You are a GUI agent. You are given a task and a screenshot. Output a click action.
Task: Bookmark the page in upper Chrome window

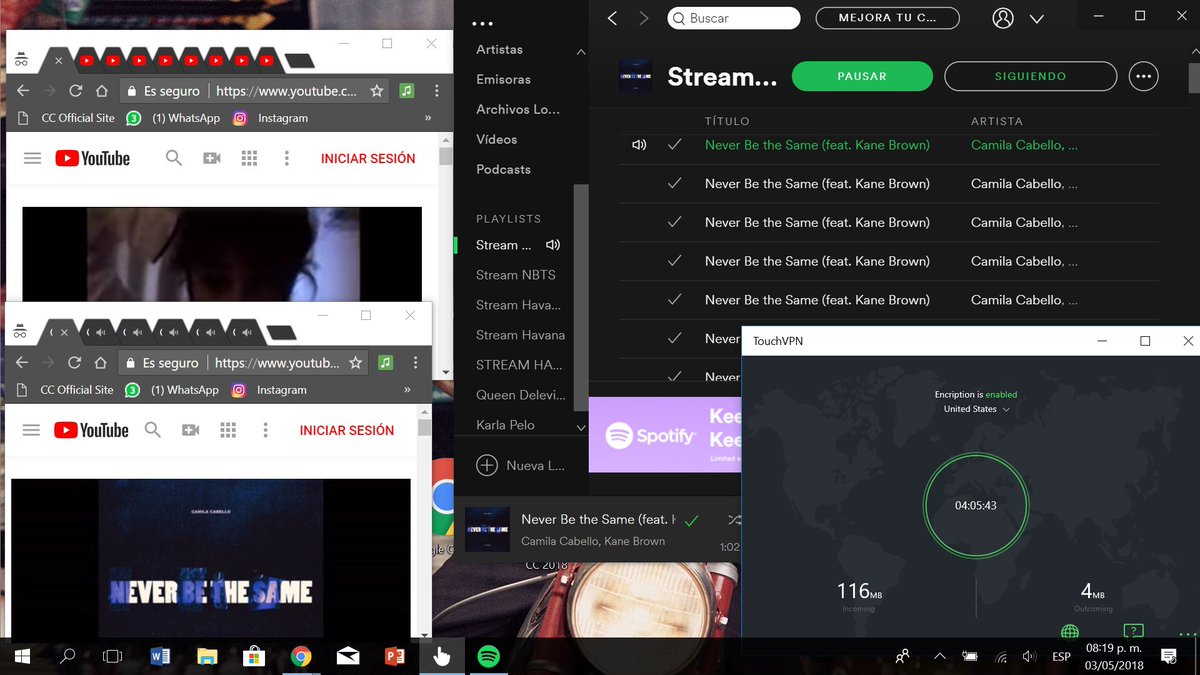[377, 91]
